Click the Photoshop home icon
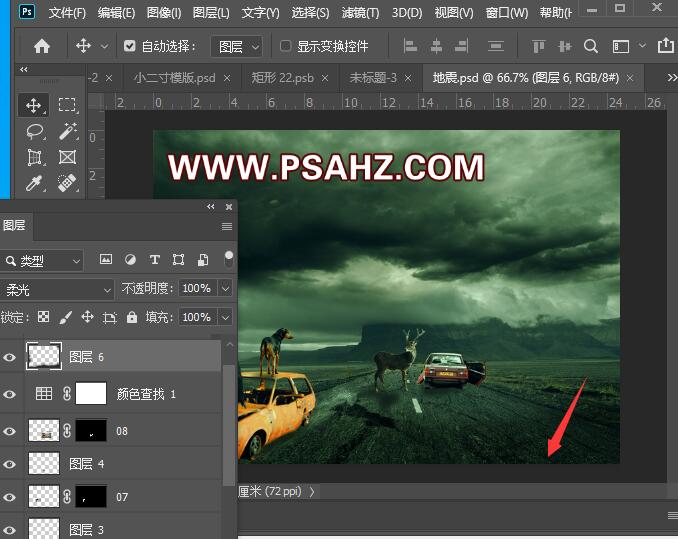This screenshot has width=678, height=539. 42,46
